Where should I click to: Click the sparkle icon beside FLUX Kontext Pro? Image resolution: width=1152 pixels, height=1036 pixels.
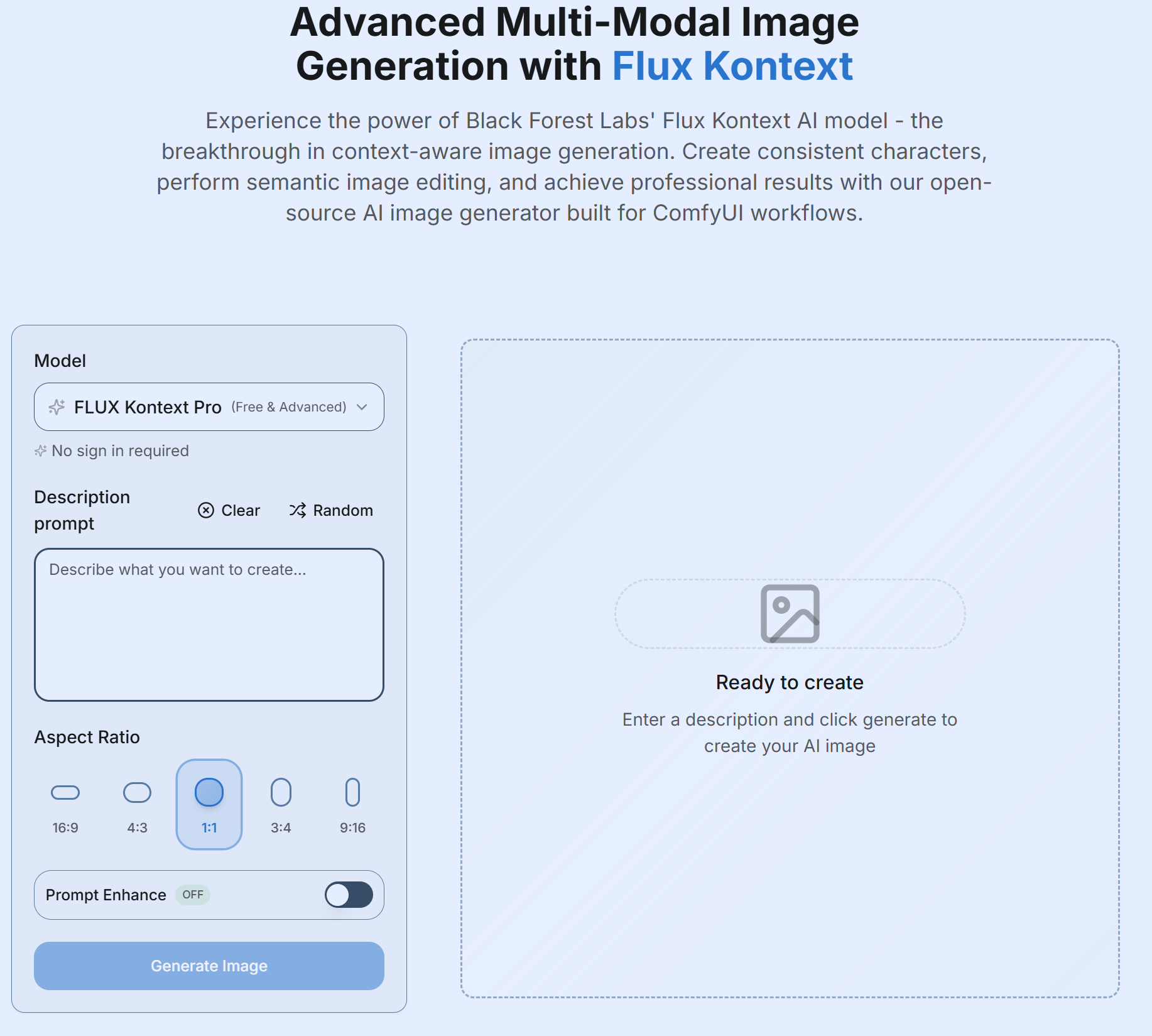pyautogui.click(x=57, y=407)
